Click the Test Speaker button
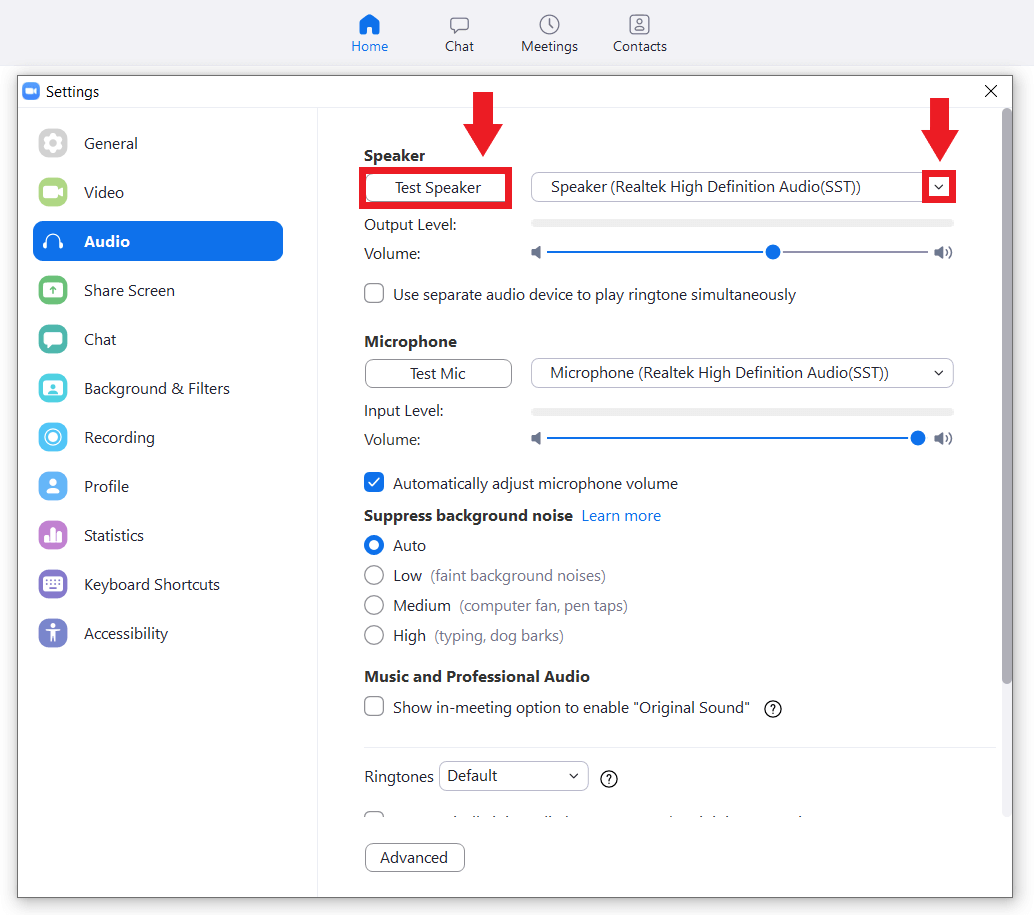 pos(435,187)
